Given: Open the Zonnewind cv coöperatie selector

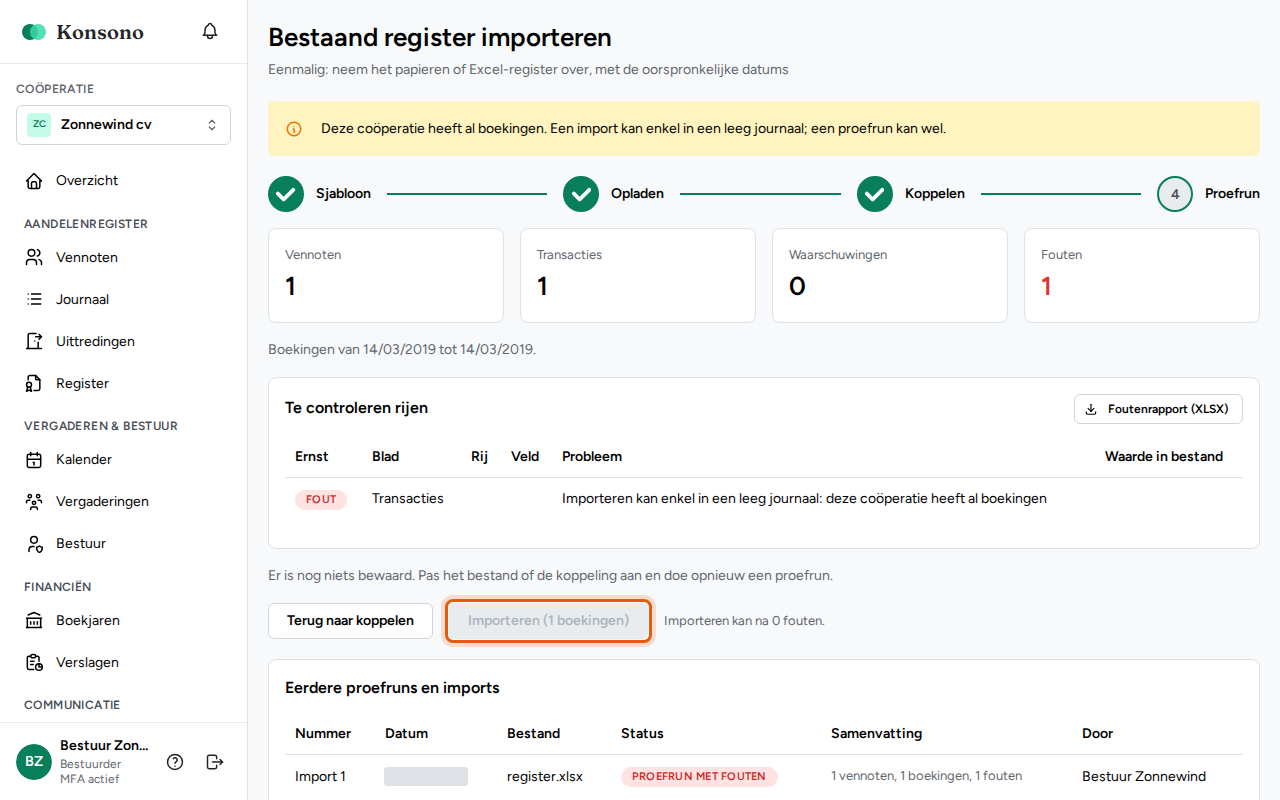Looking at the screenshot, I should point(123,125).
